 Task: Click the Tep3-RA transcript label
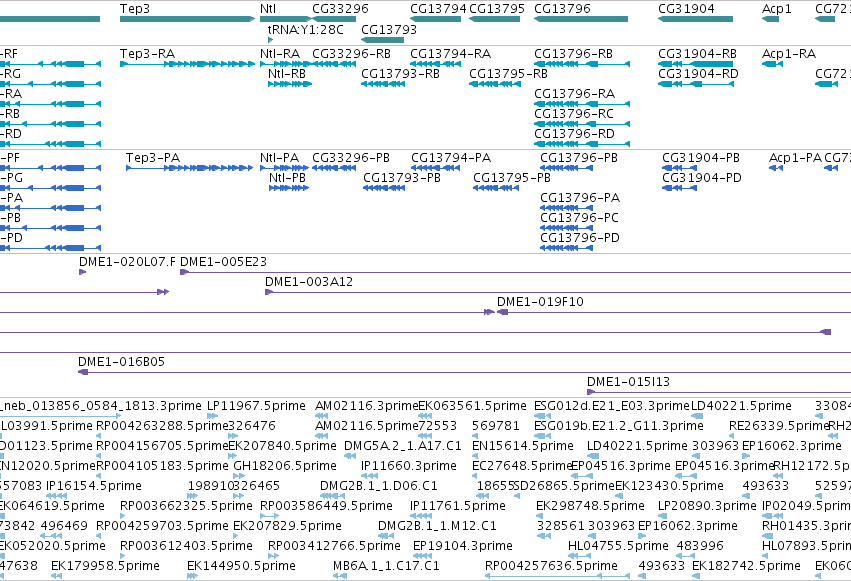coord(148,54)
